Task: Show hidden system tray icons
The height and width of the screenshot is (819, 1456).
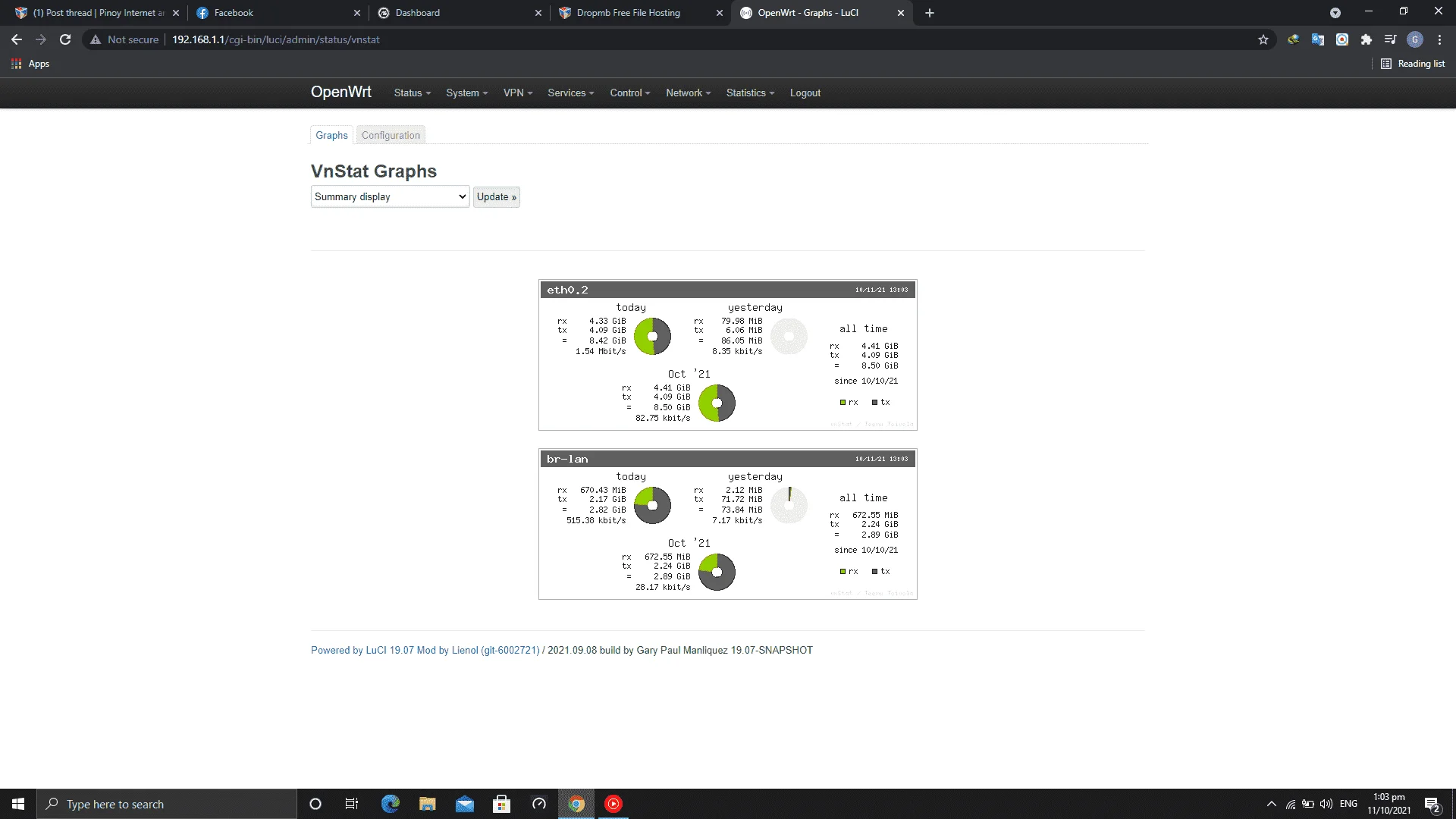Action: [1271, 804]
